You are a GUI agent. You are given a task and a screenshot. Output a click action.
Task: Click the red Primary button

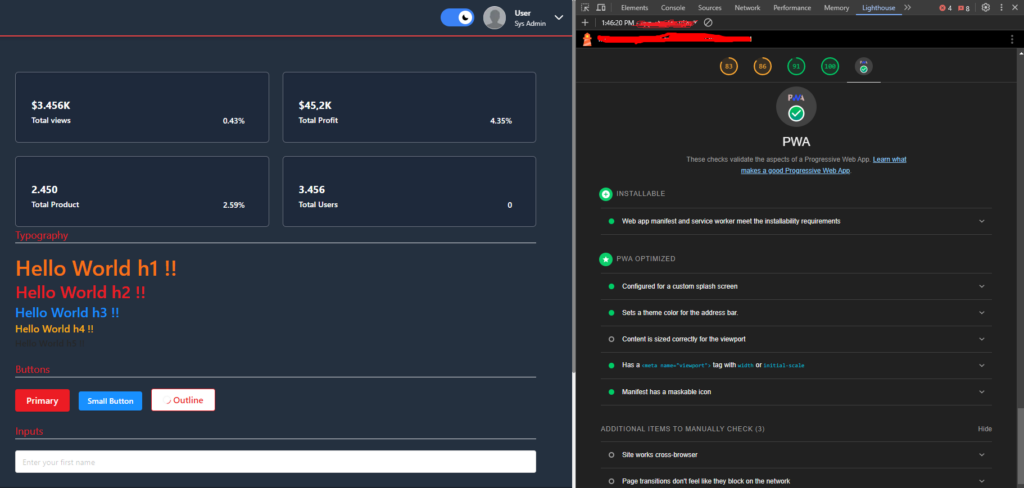42,401
